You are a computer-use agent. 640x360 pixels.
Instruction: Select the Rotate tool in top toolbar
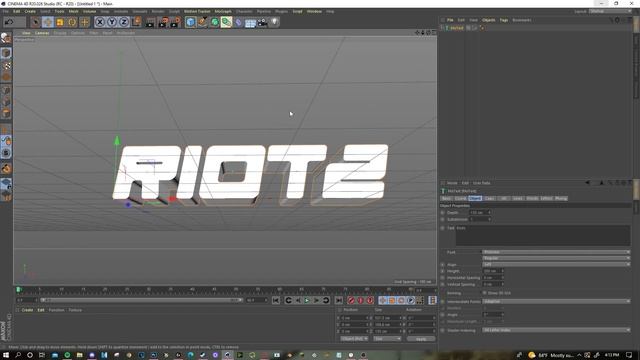tap(72, 22)
